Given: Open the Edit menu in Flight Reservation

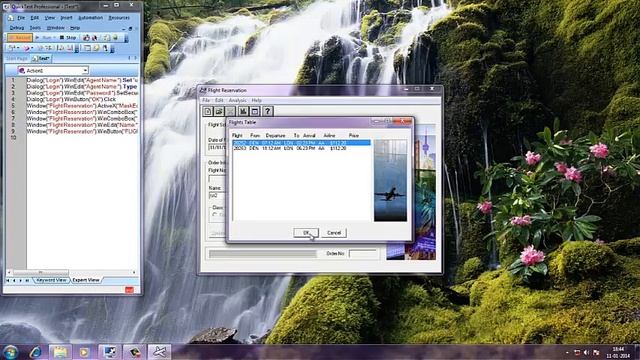Looking at the screenshot, I should click(219, 100).
